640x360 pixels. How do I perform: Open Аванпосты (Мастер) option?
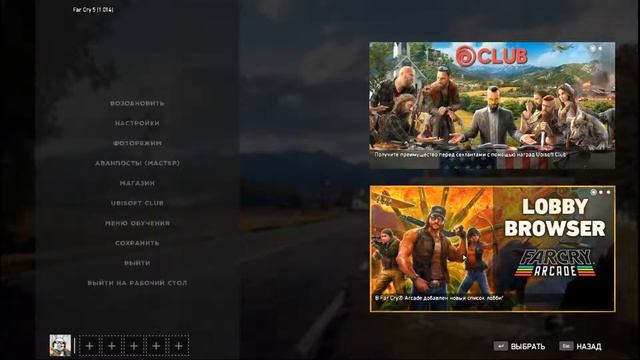tap(137, 163)
